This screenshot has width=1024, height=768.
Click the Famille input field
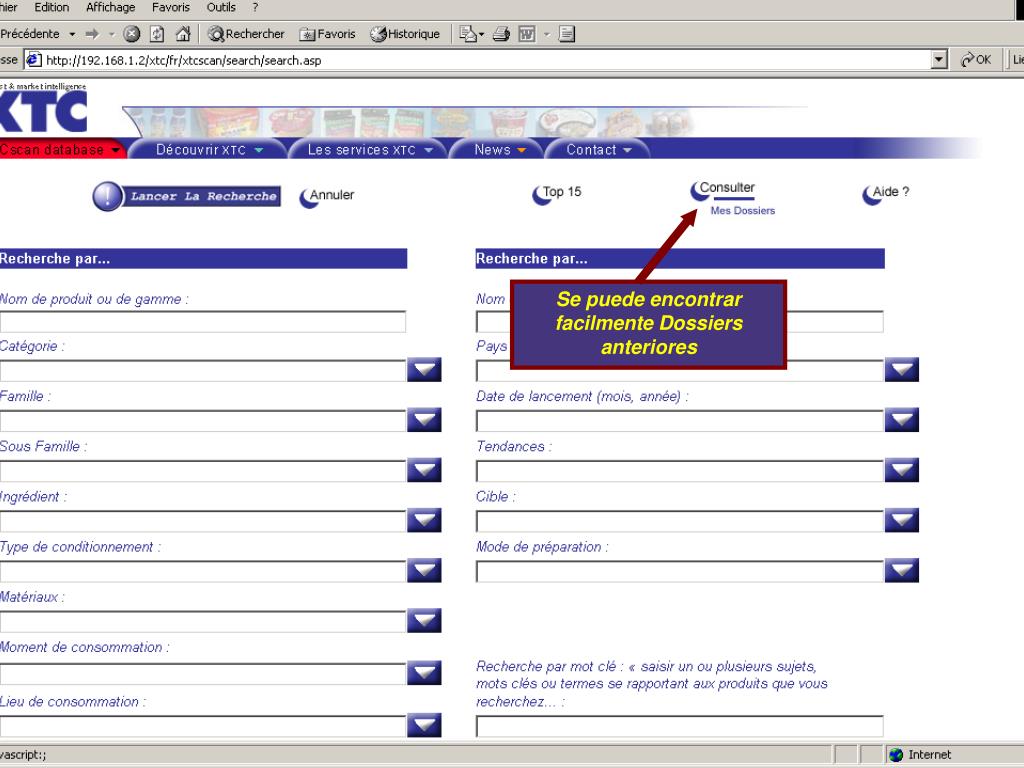coord(203,421)
